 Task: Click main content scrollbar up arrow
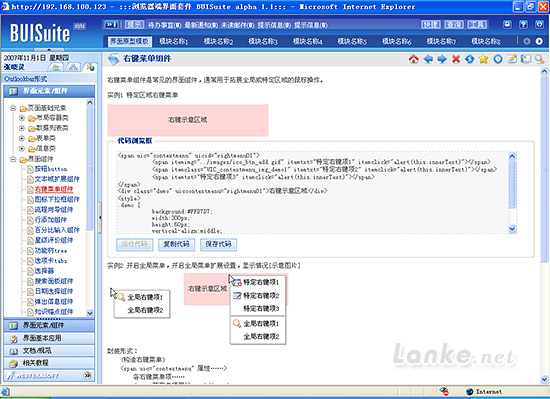click(544, 71)
